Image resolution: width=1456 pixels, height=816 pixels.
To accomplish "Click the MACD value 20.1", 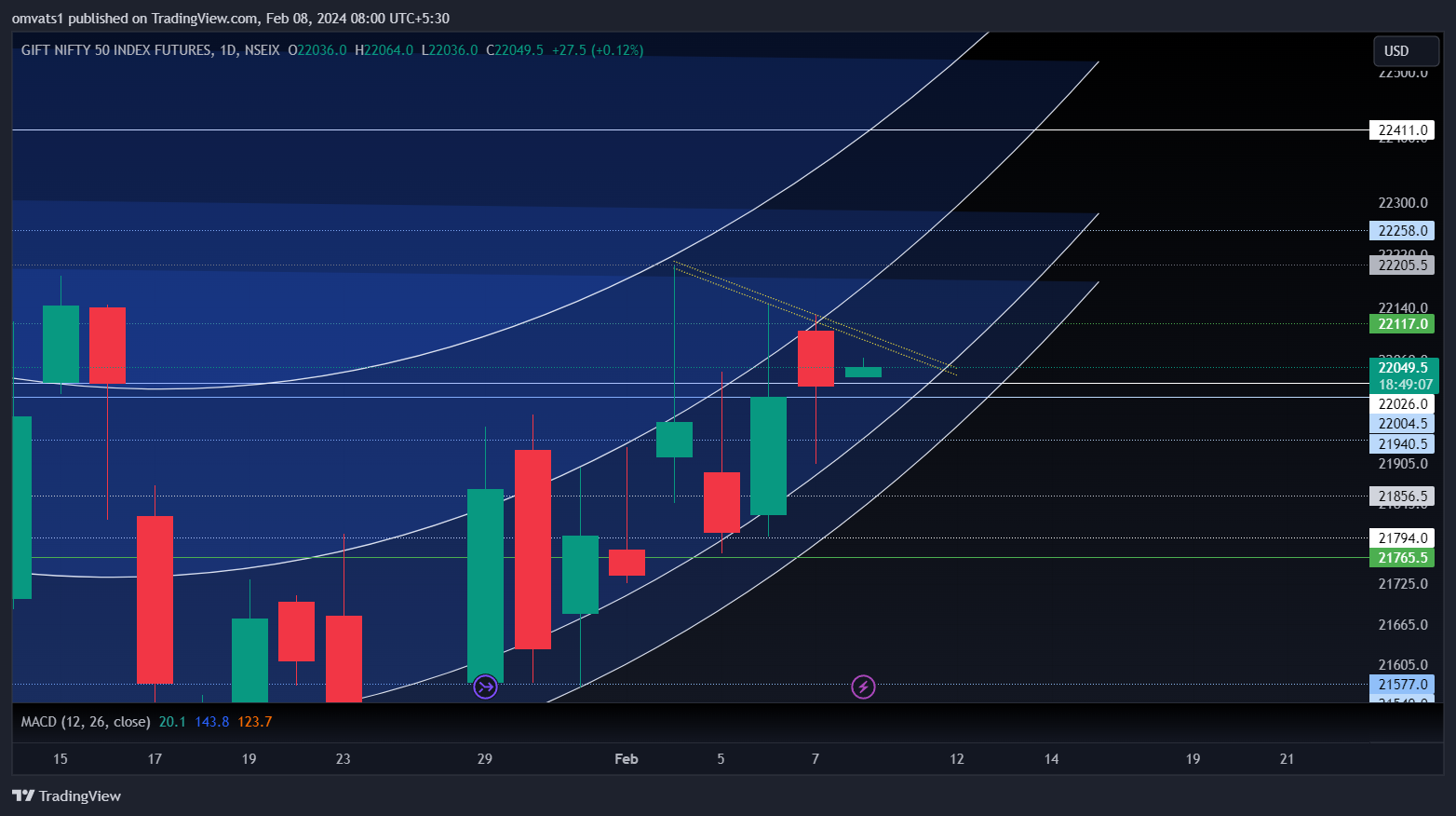I will (x=172, y=722).
